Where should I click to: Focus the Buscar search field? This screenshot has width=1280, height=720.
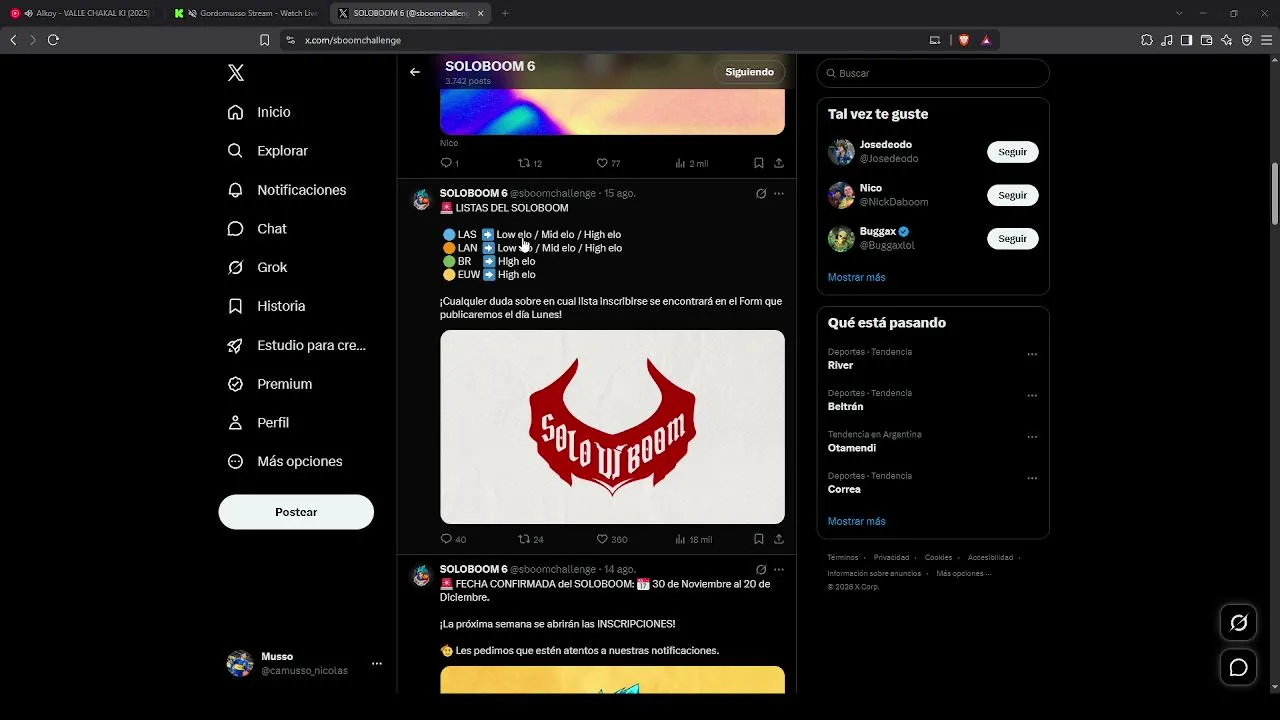pos(933,73)
